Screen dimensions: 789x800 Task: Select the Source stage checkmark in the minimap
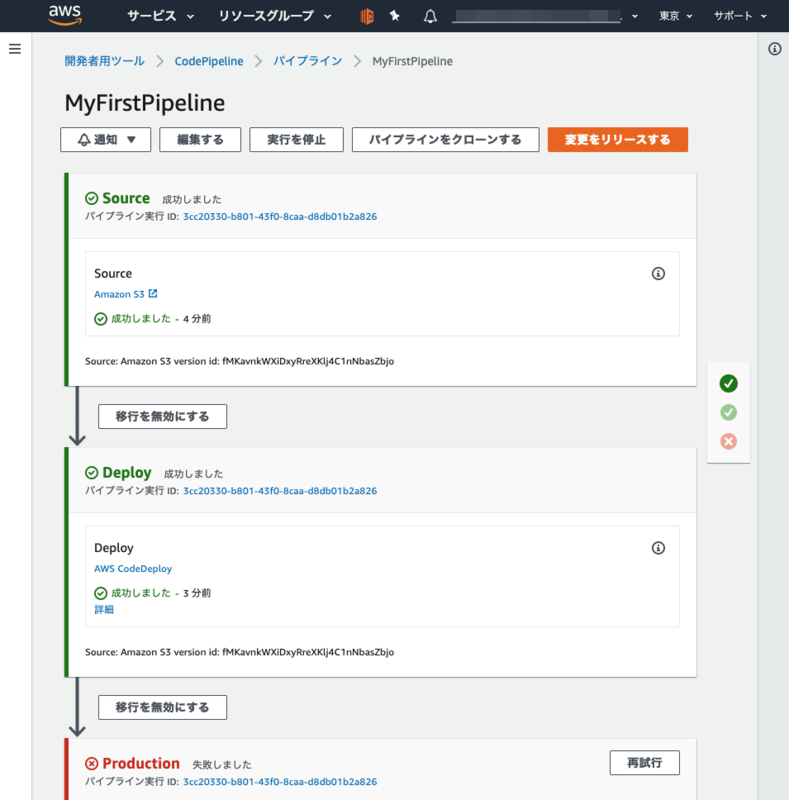[728, 383]
